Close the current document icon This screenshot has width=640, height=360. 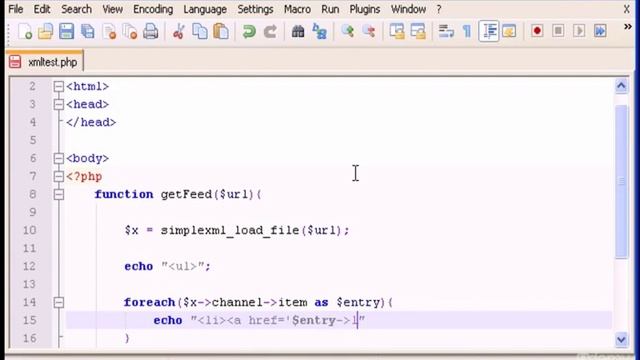(109, 31)
